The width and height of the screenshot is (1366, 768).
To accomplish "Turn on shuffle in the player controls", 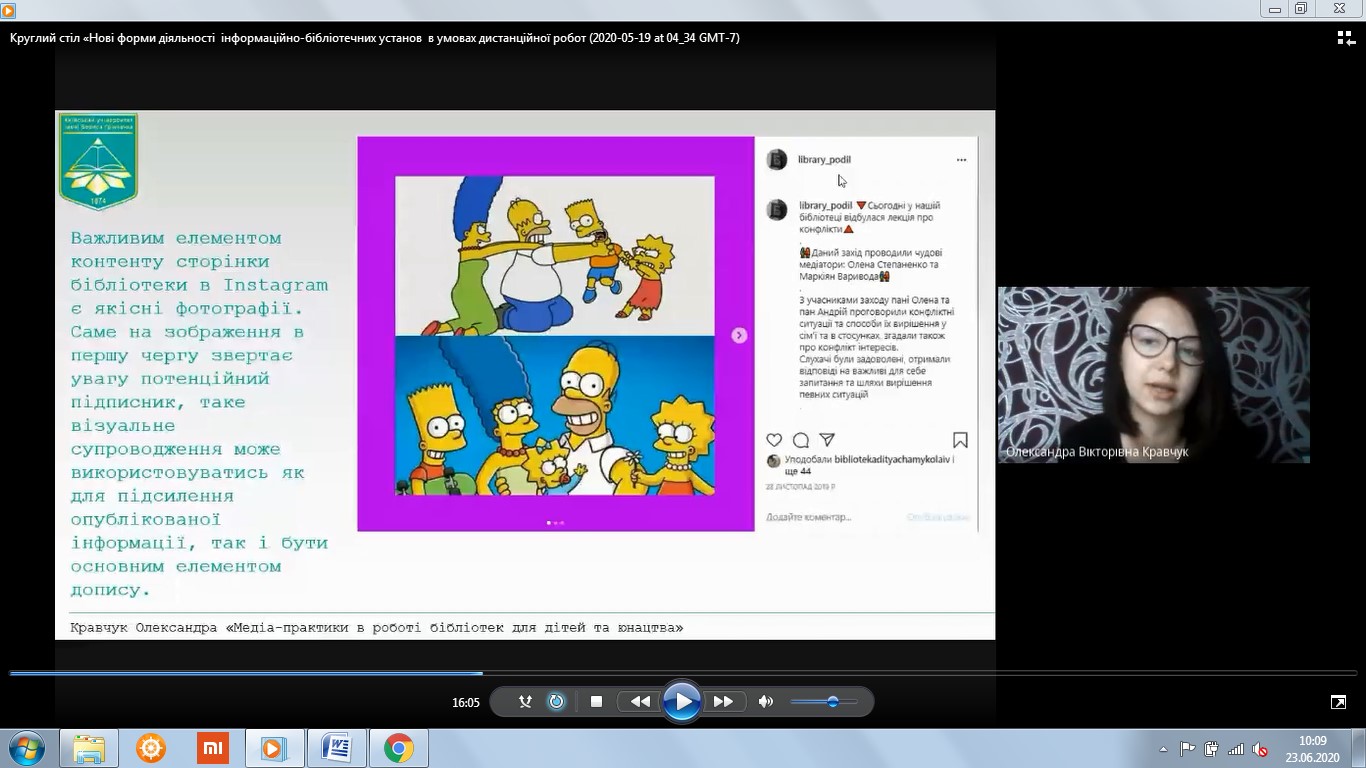I will click(525, 702).
